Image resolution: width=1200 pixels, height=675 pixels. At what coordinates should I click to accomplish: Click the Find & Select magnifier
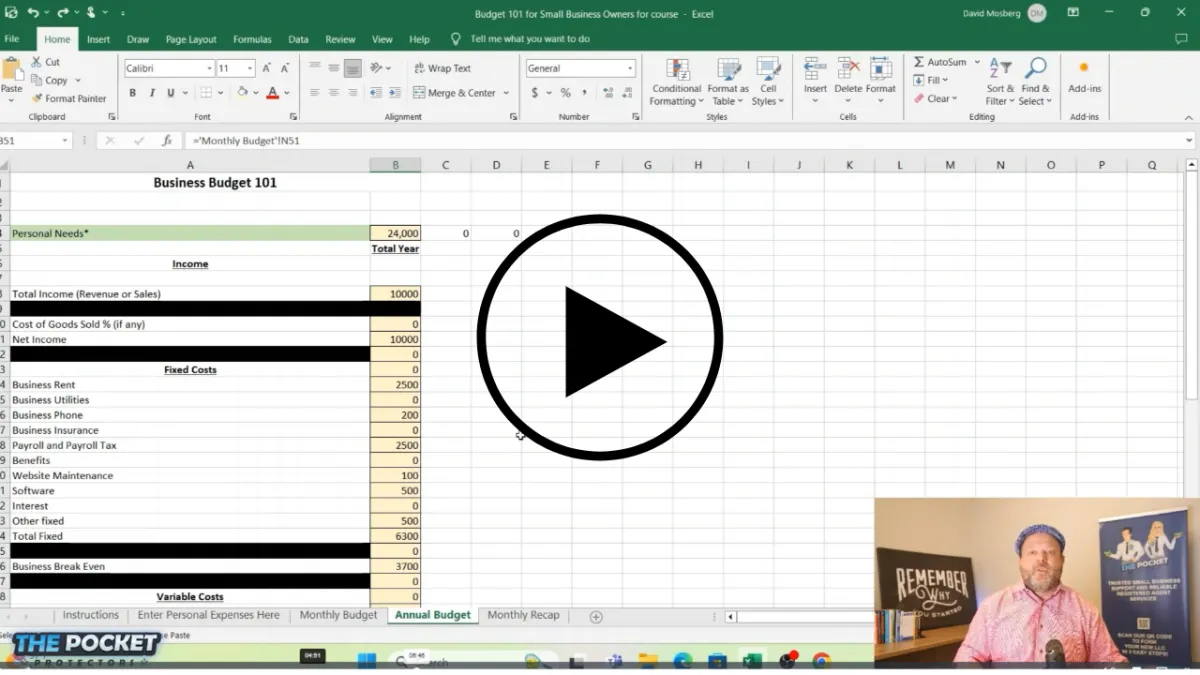point(1036,69)
